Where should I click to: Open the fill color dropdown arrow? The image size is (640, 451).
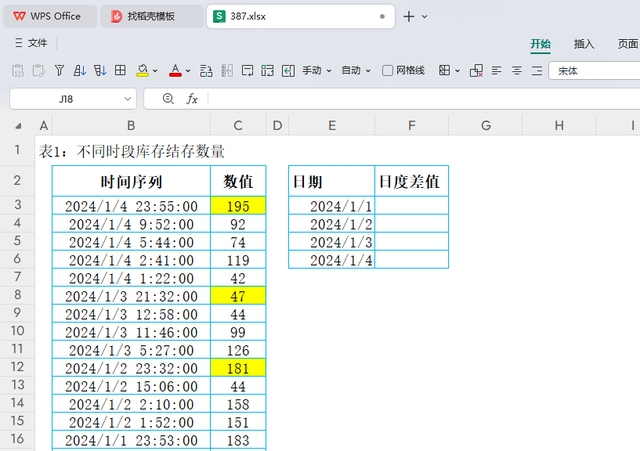pyautogui.click(x=156, y=71)
